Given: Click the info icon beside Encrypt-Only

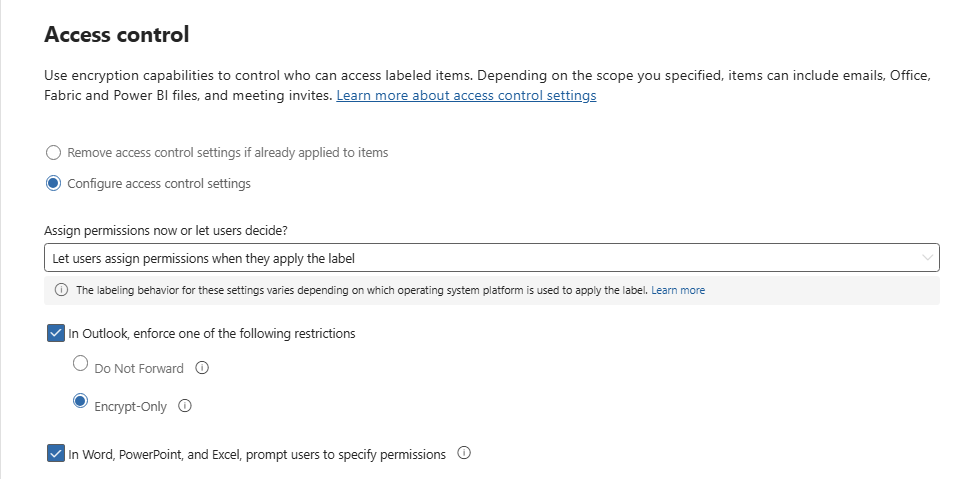Looking at the screenshot, I should [x=185, y=406].
